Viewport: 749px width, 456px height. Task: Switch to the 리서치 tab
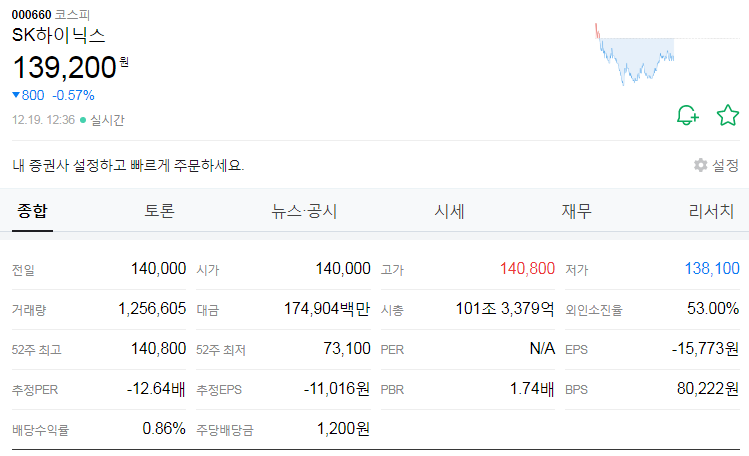tap(711, 211)
